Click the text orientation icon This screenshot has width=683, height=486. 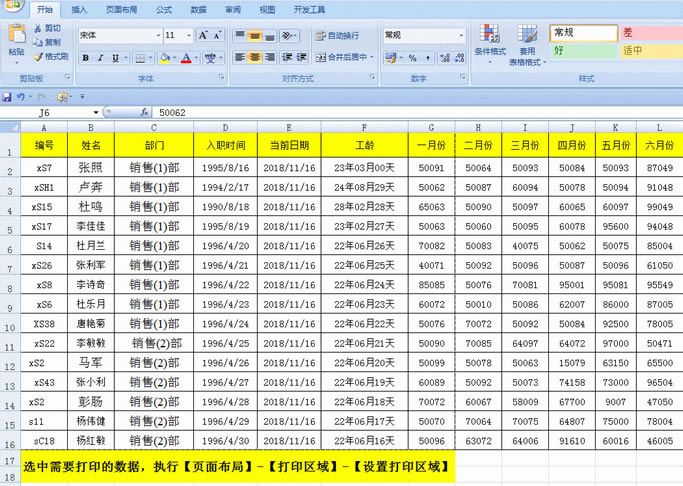tap(287, 36)
